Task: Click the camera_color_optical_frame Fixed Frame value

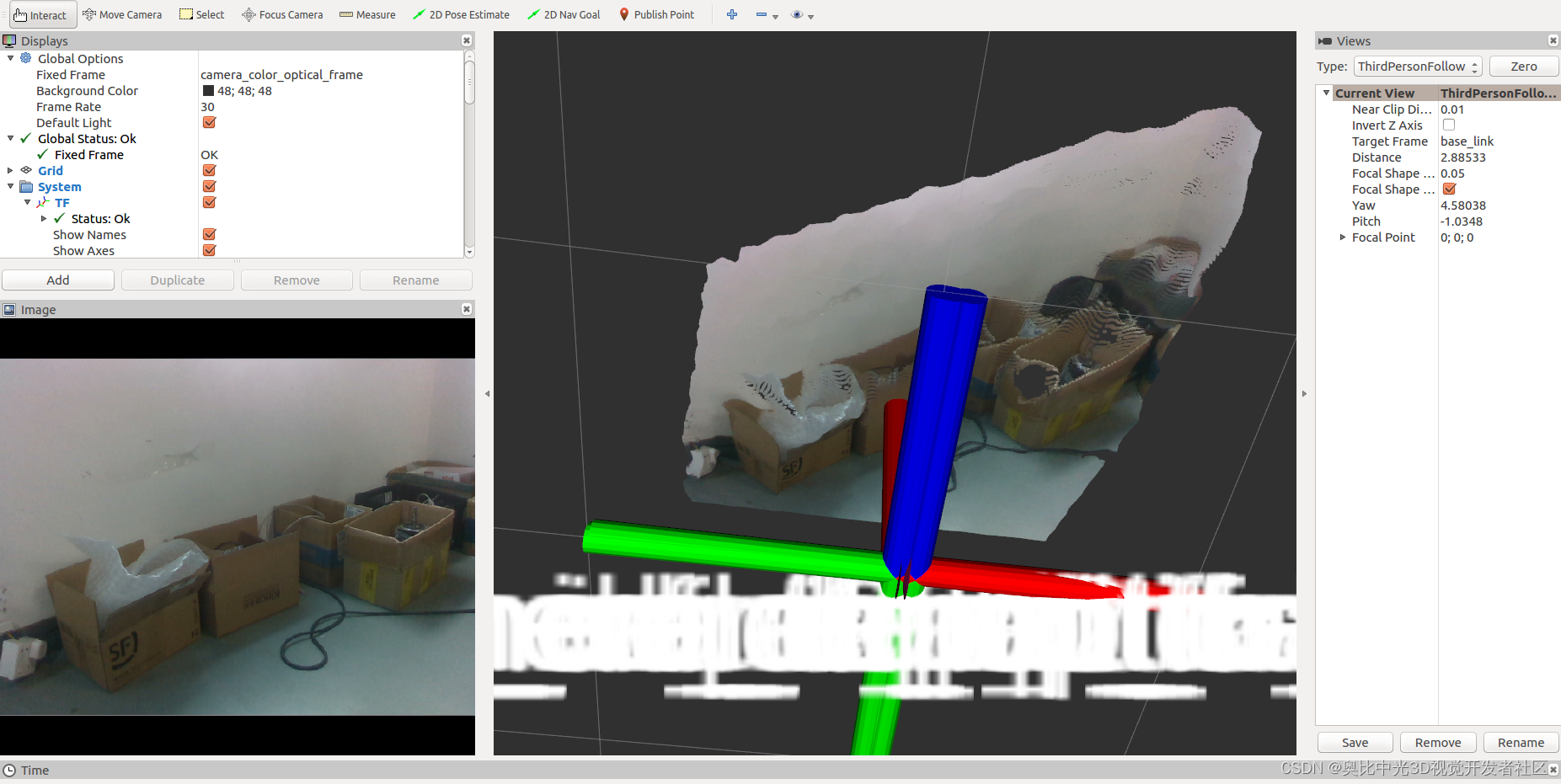Action: click(281, 75)
